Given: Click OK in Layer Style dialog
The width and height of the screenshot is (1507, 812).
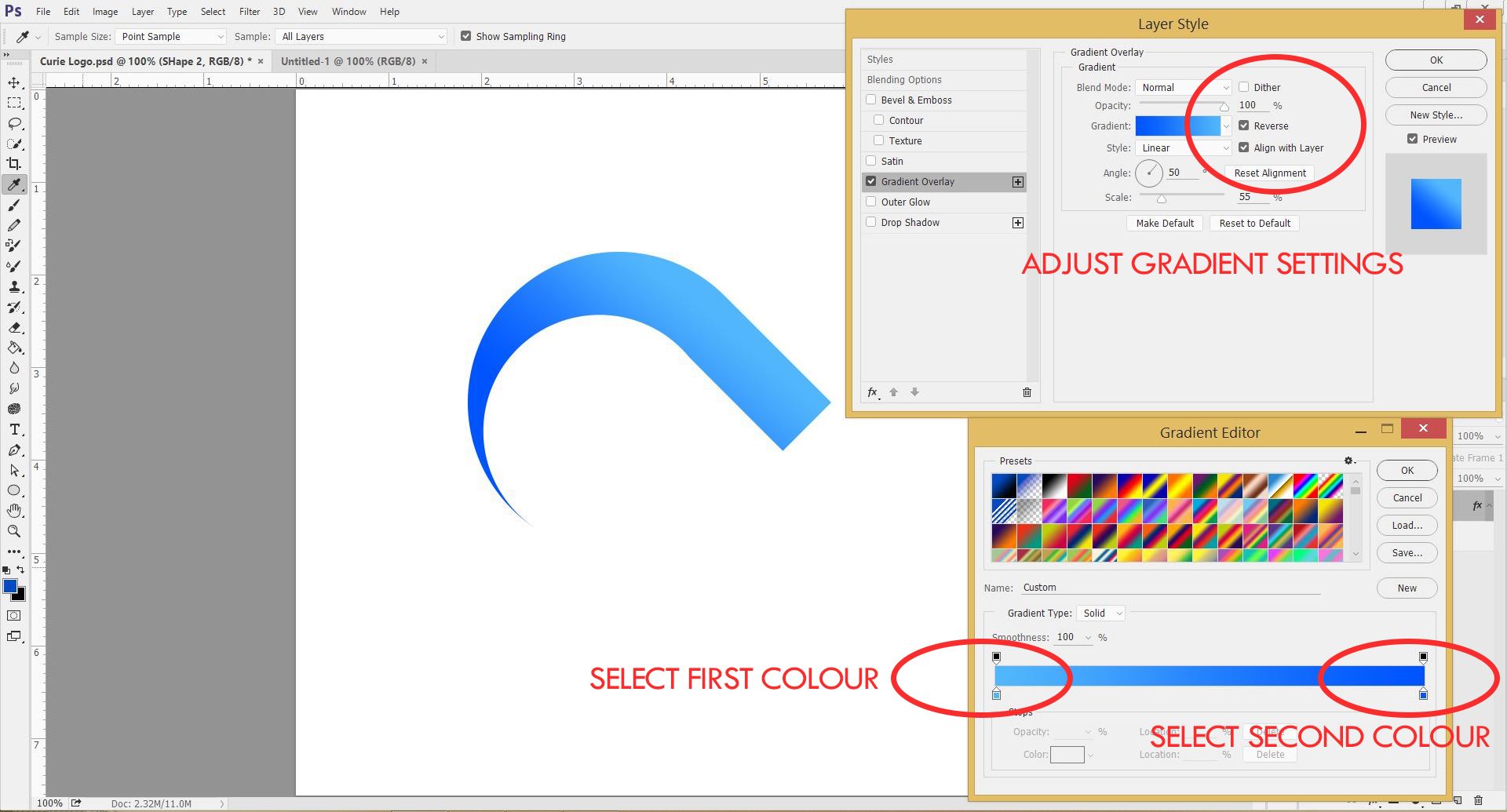Looking at the screenshot, I should click(x=1436, y=60).
